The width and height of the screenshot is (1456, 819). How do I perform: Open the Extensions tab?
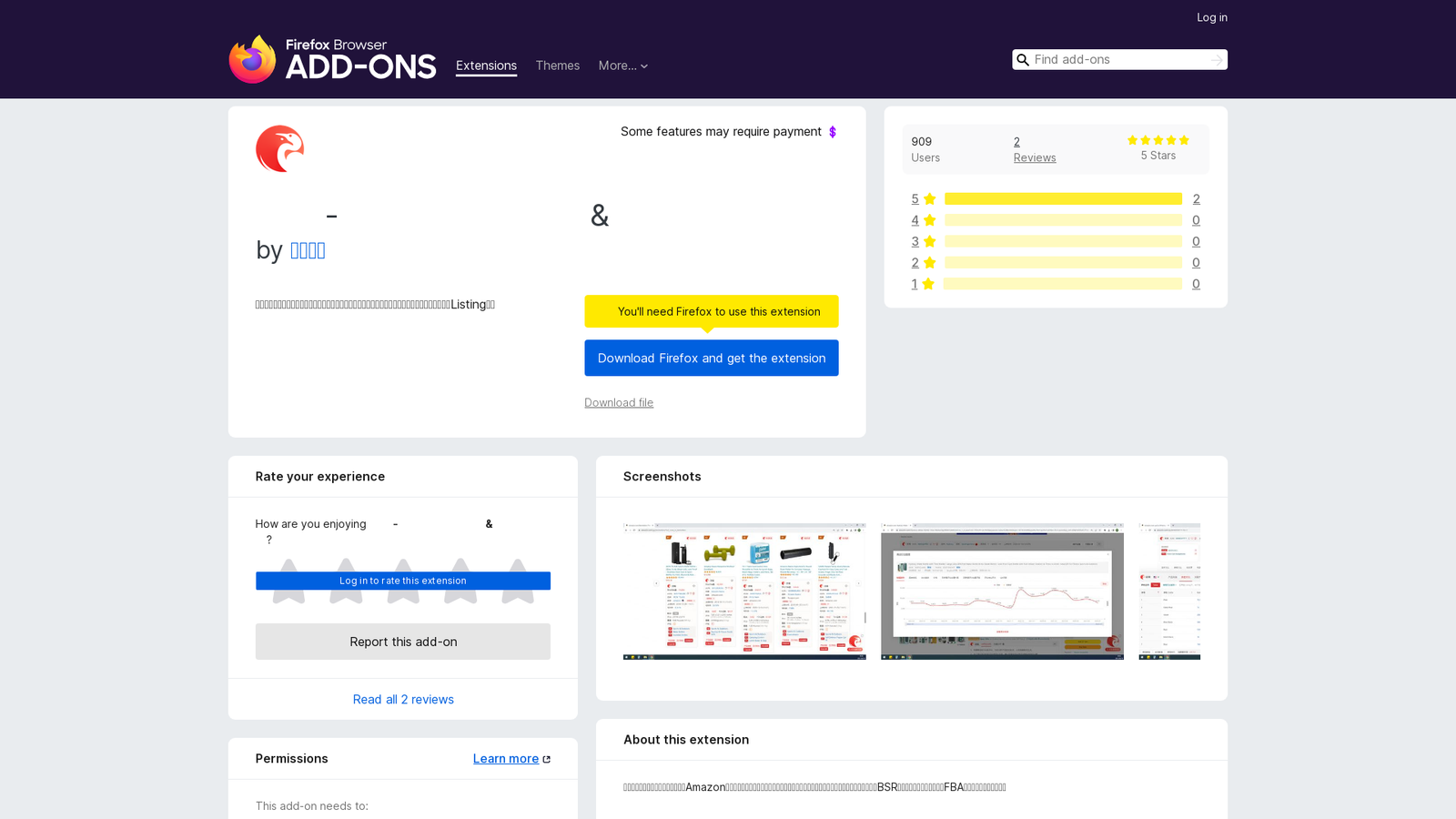(486, 66)
